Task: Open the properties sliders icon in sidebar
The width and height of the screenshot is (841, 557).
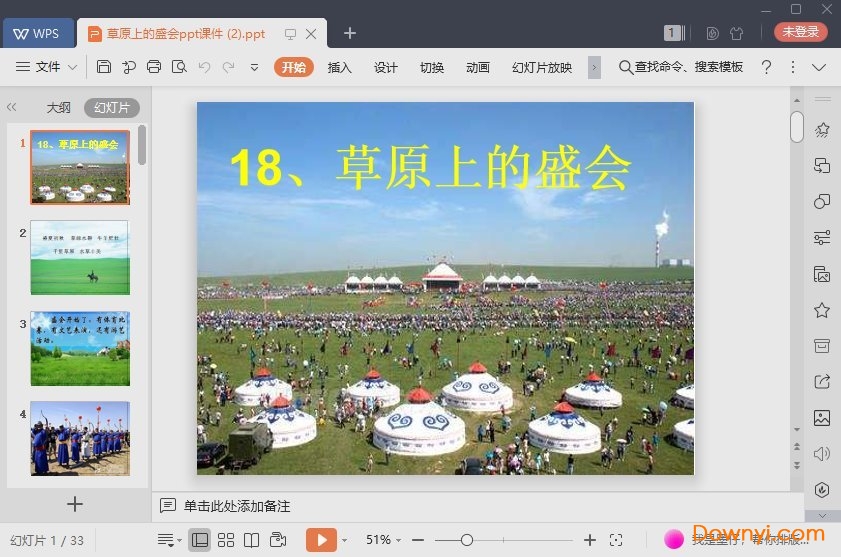Action: pos(822,237)
